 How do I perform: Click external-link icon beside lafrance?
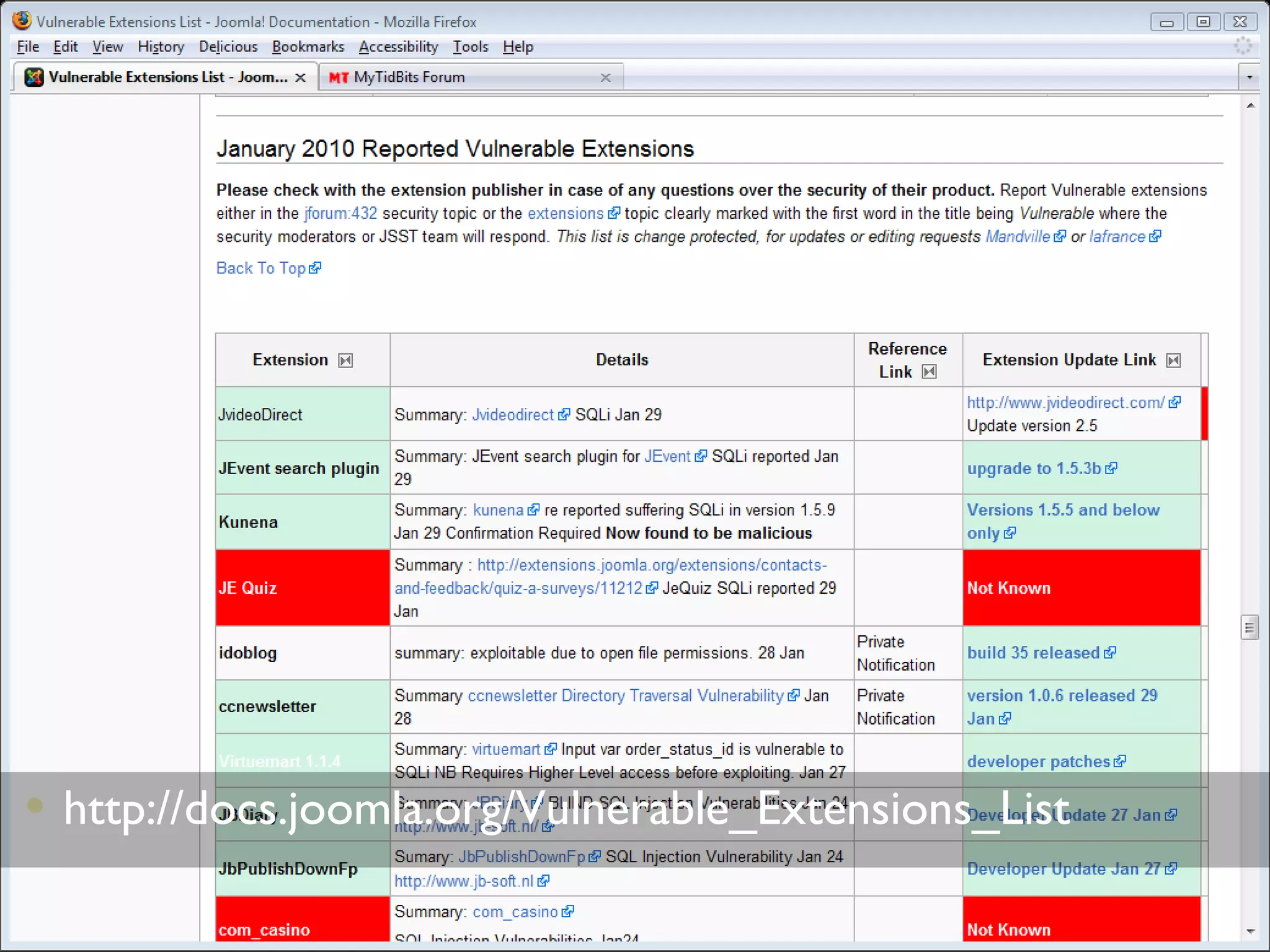tap(1155, 237)
